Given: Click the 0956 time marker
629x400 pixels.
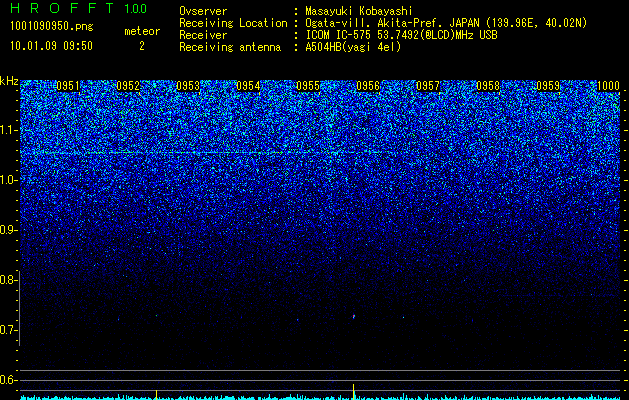Looking at the screenshot, I should (x=368, y=86).
